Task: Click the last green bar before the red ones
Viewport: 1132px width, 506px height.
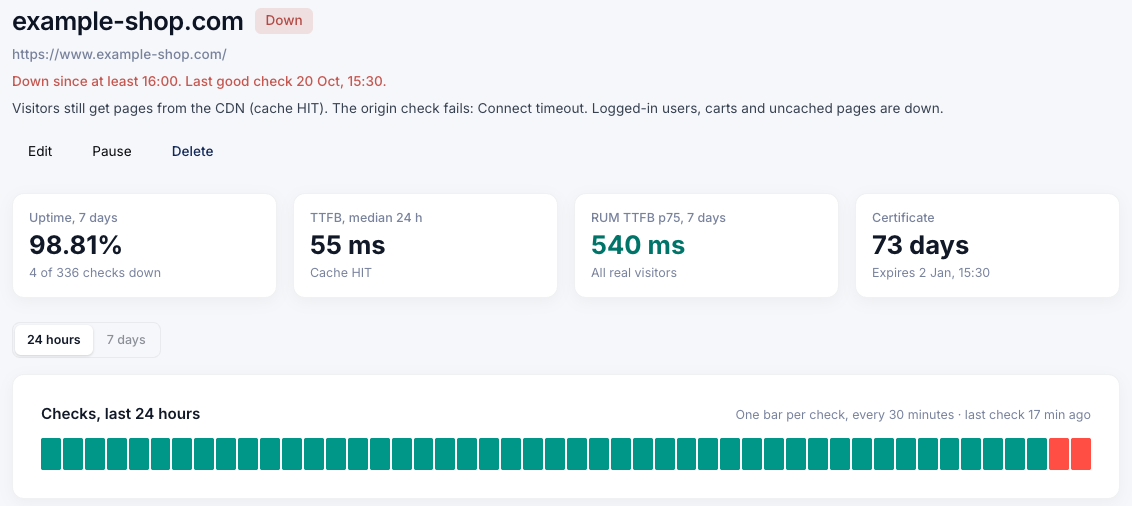Action: click(x=1037, y=454)
